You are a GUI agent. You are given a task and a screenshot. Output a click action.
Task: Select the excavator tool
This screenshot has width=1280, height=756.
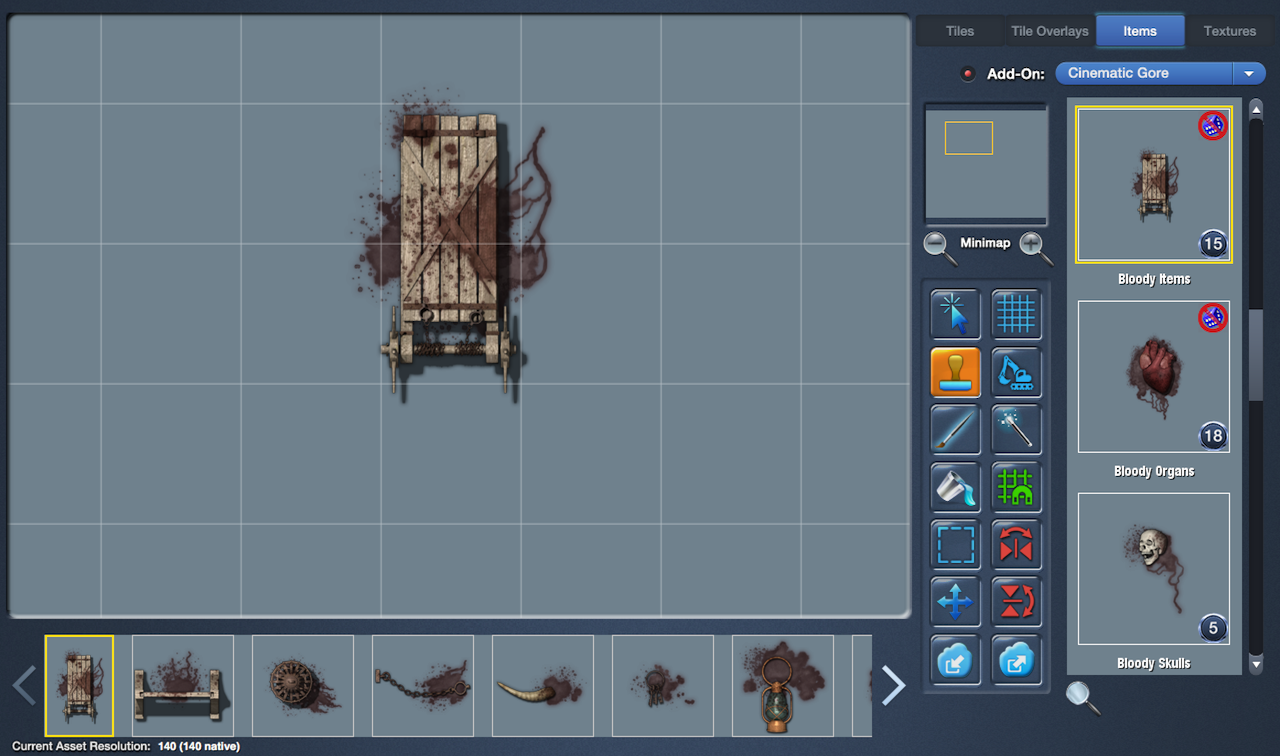click(1016, 372)
